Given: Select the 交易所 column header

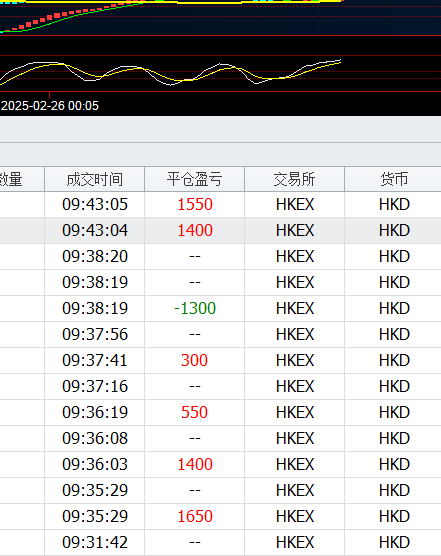Looking at the screenshot, I should 295,179.
